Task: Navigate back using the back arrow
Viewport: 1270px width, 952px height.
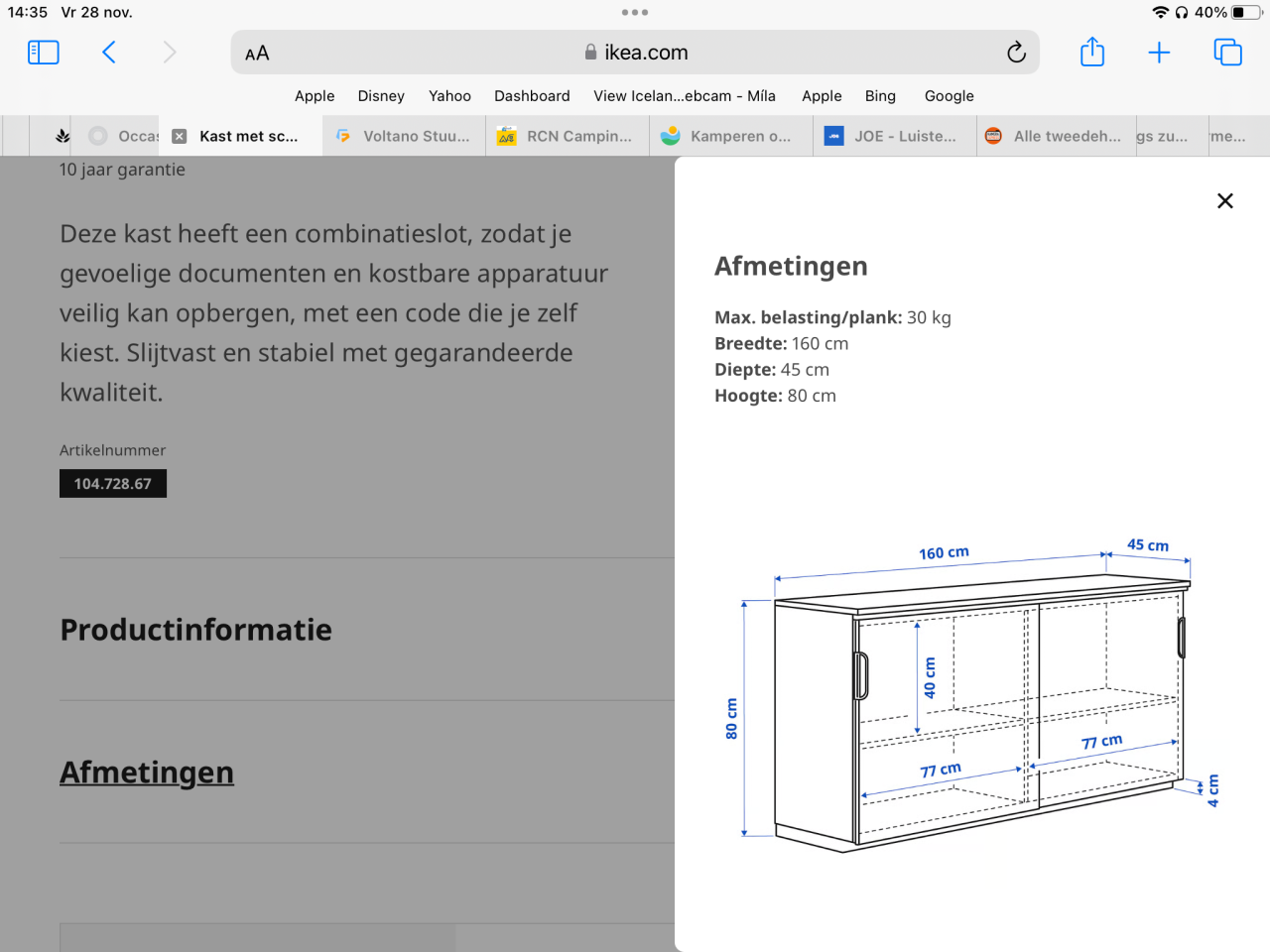Action: 109,52
